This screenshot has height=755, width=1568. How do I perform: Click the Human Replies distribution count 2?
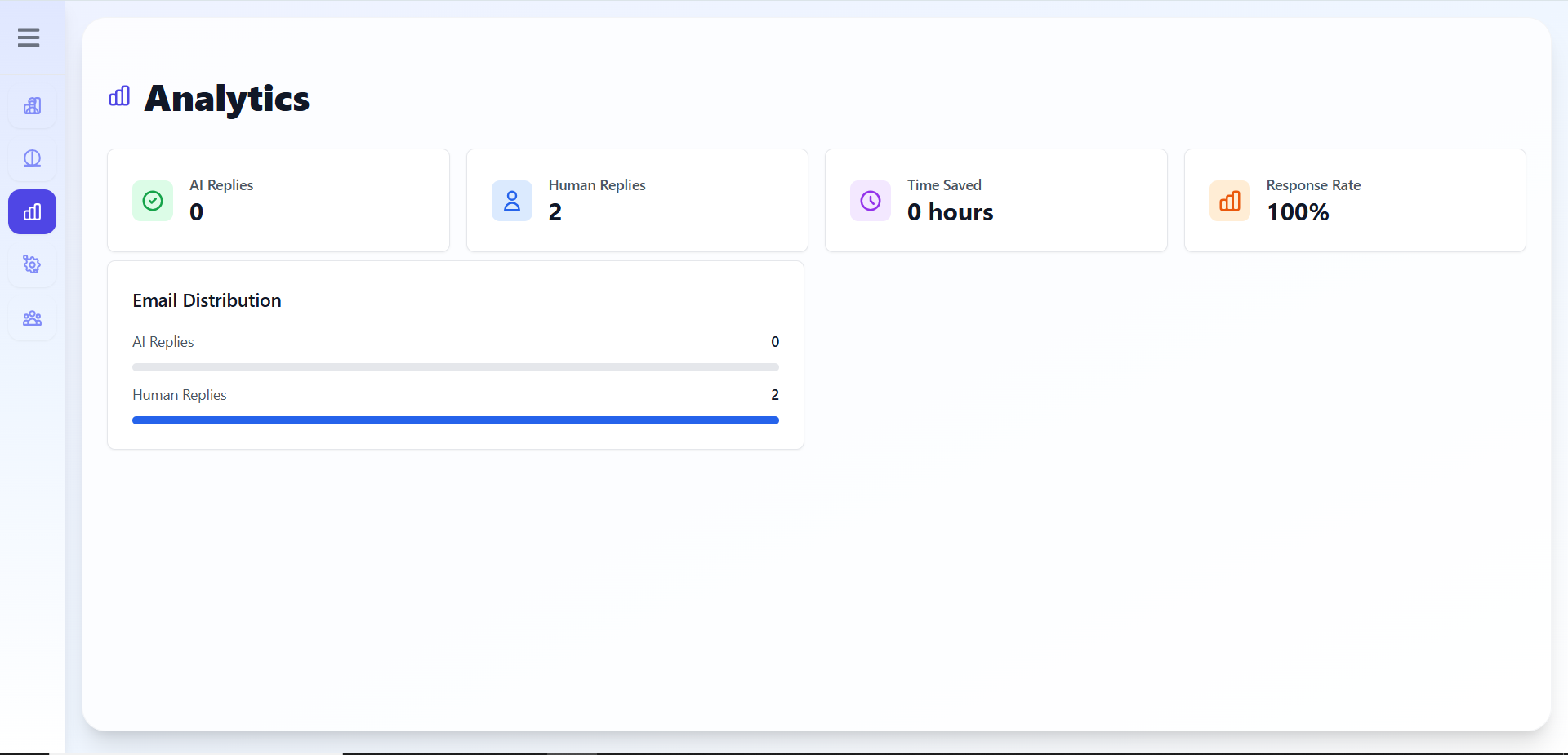click(775, 395)
